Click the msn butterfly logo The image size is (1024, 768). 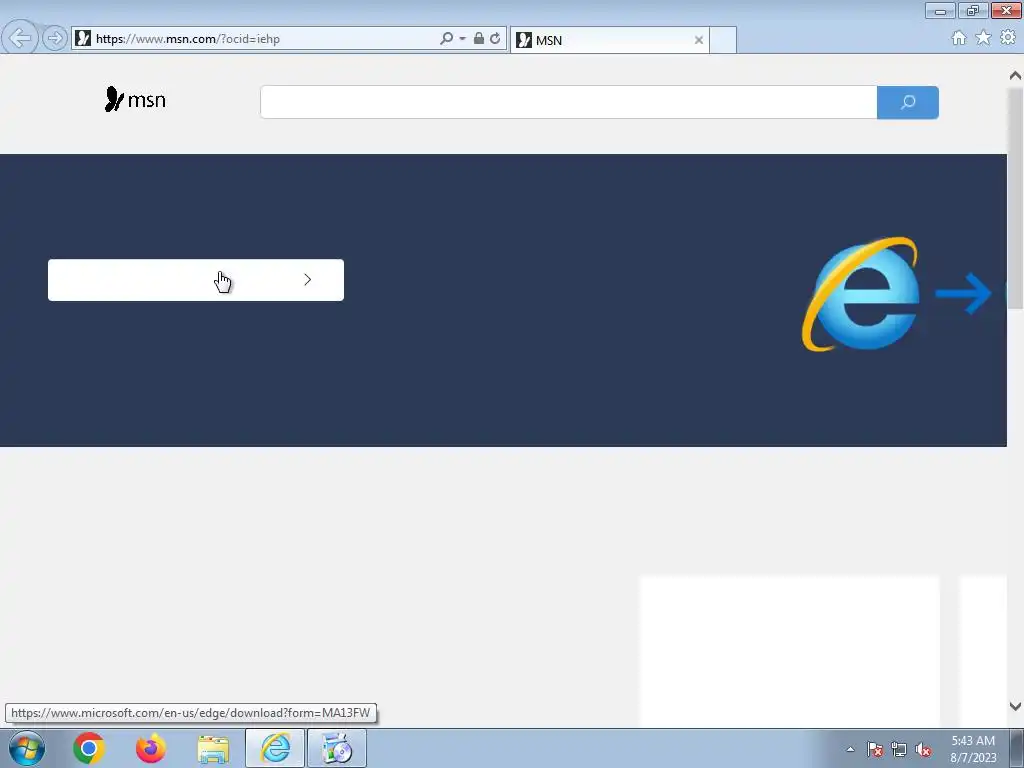[x=135, y=99]
